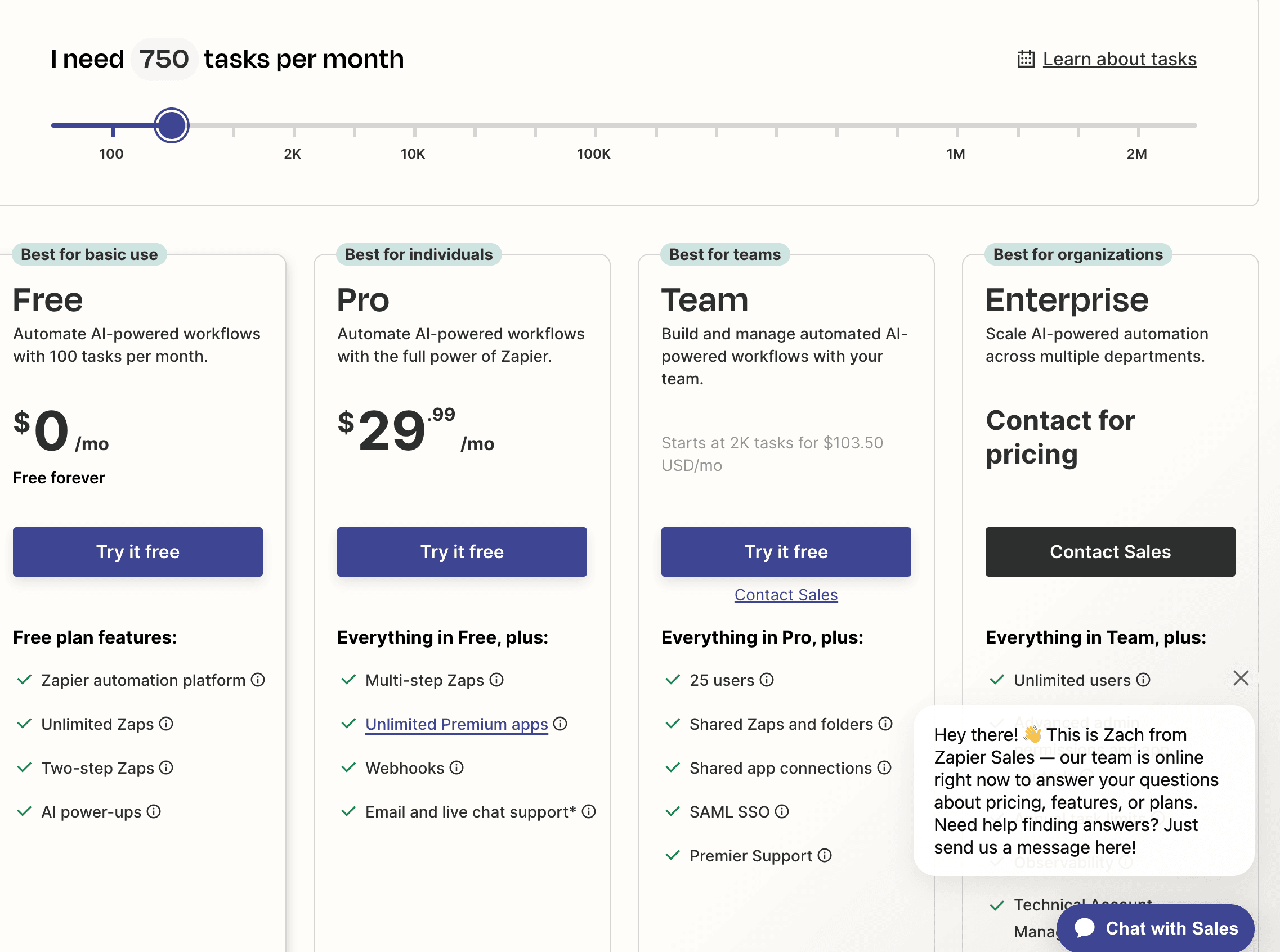This screenshot has height=952, width=1280.
Task: Click the 'Best for teams' badge
Action: point(725,254)
